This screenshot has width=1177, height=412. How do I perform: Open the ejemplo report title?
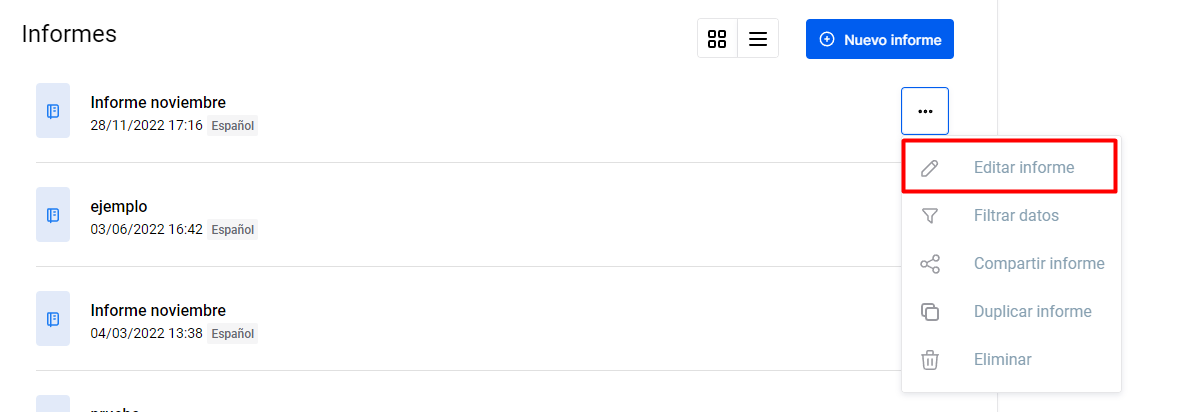coord(119,206)
